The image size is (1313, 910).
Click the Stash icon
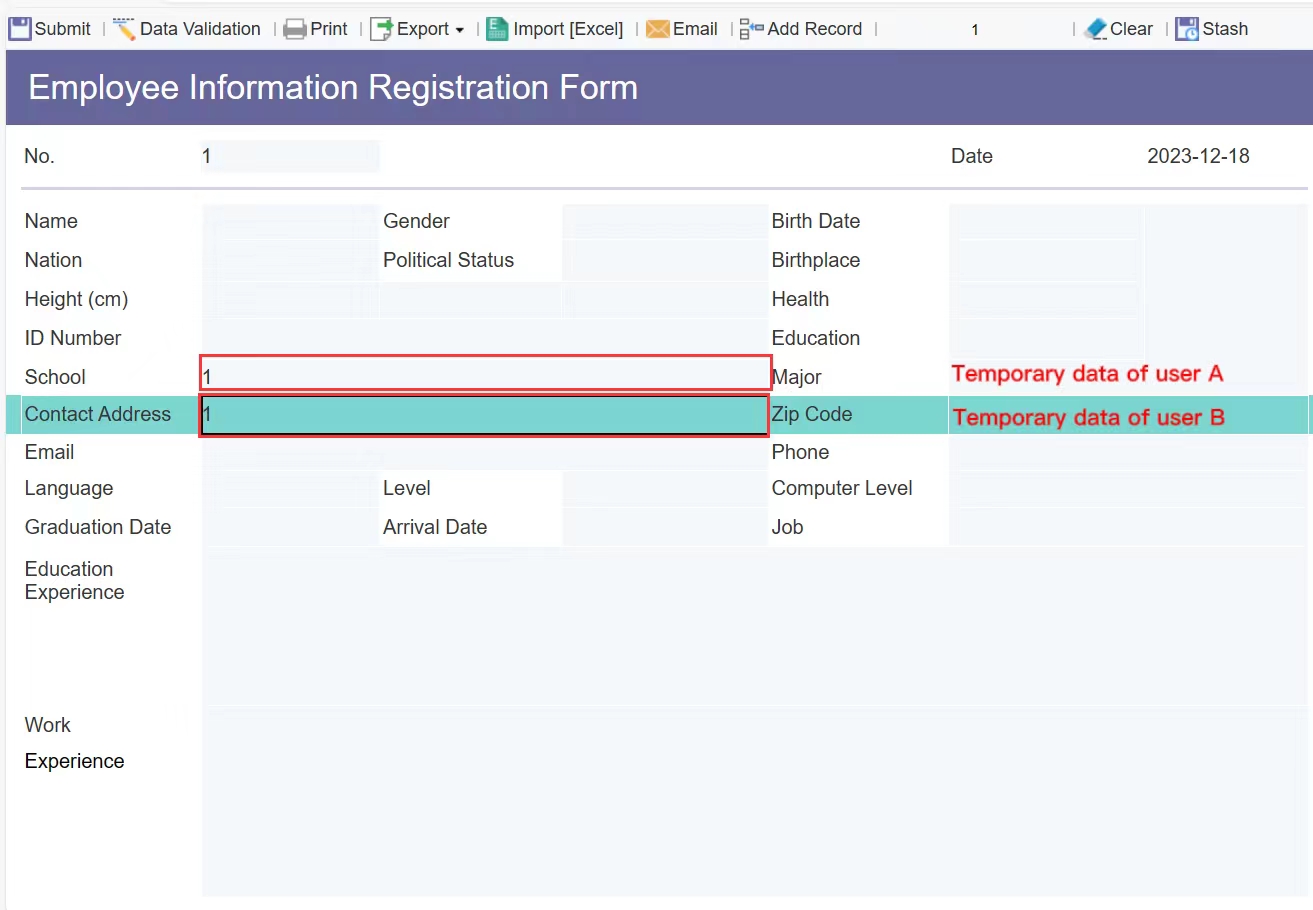[1187, 29]
